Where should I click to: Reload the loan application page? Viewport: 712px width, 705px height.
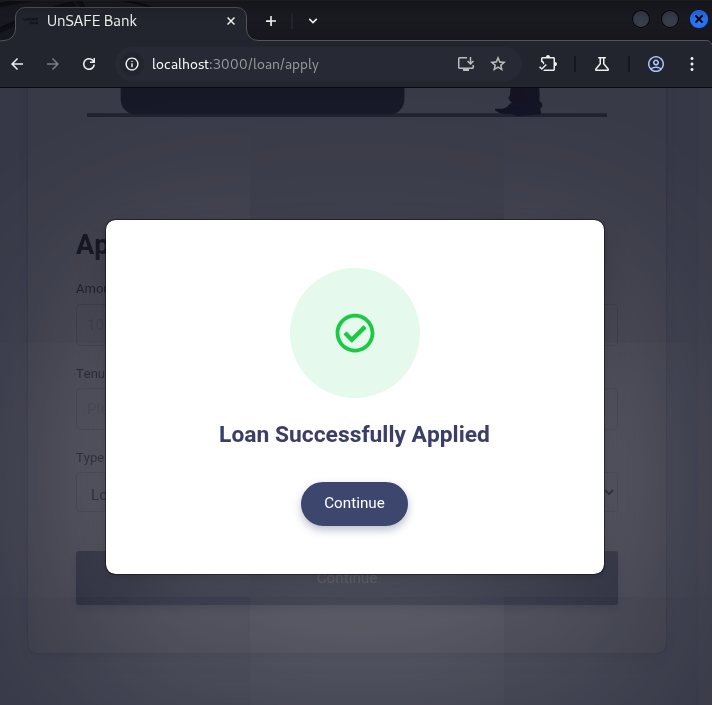(89, 64)
